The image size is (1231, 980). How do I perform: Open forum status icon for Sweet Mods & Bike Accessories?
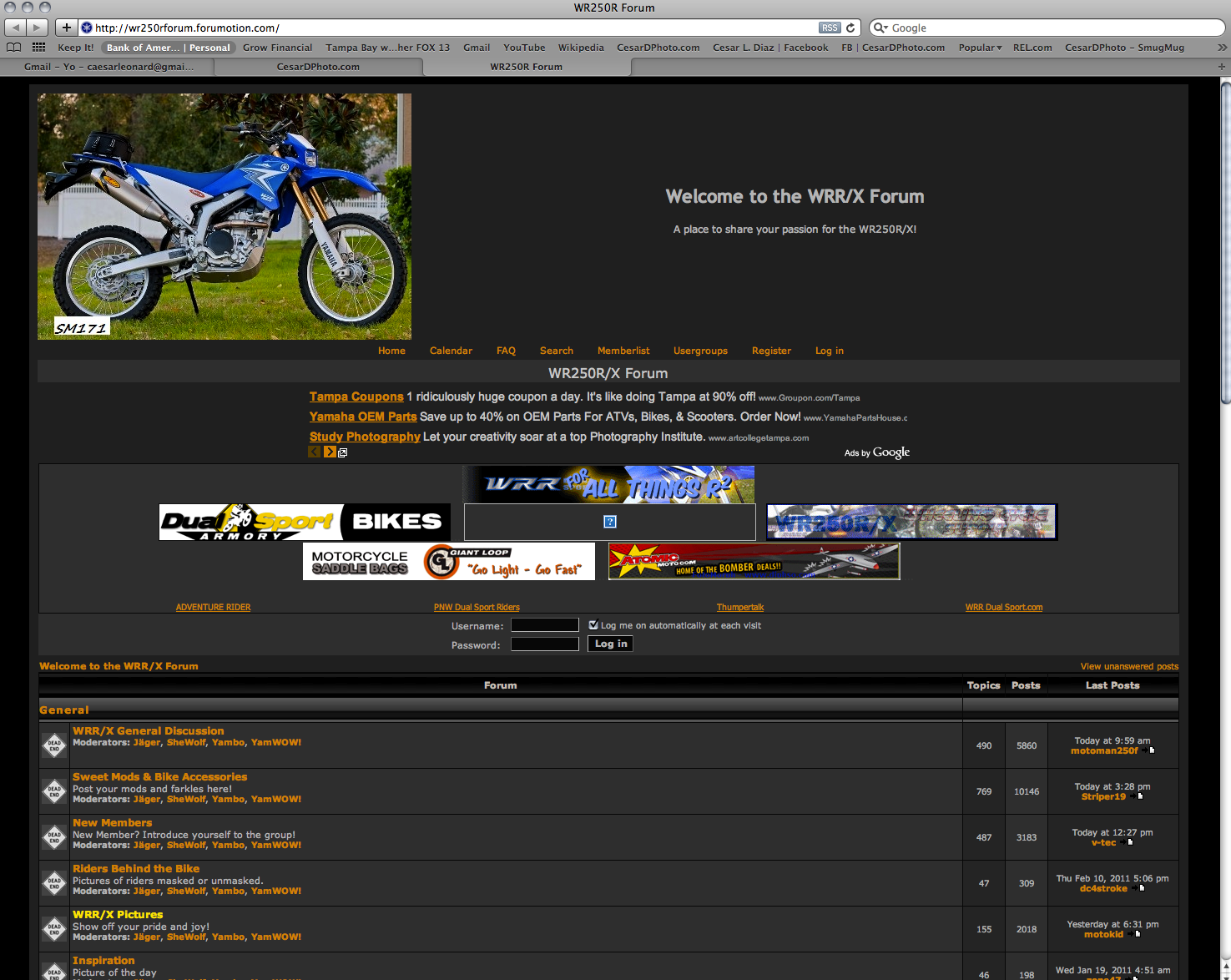54,791
